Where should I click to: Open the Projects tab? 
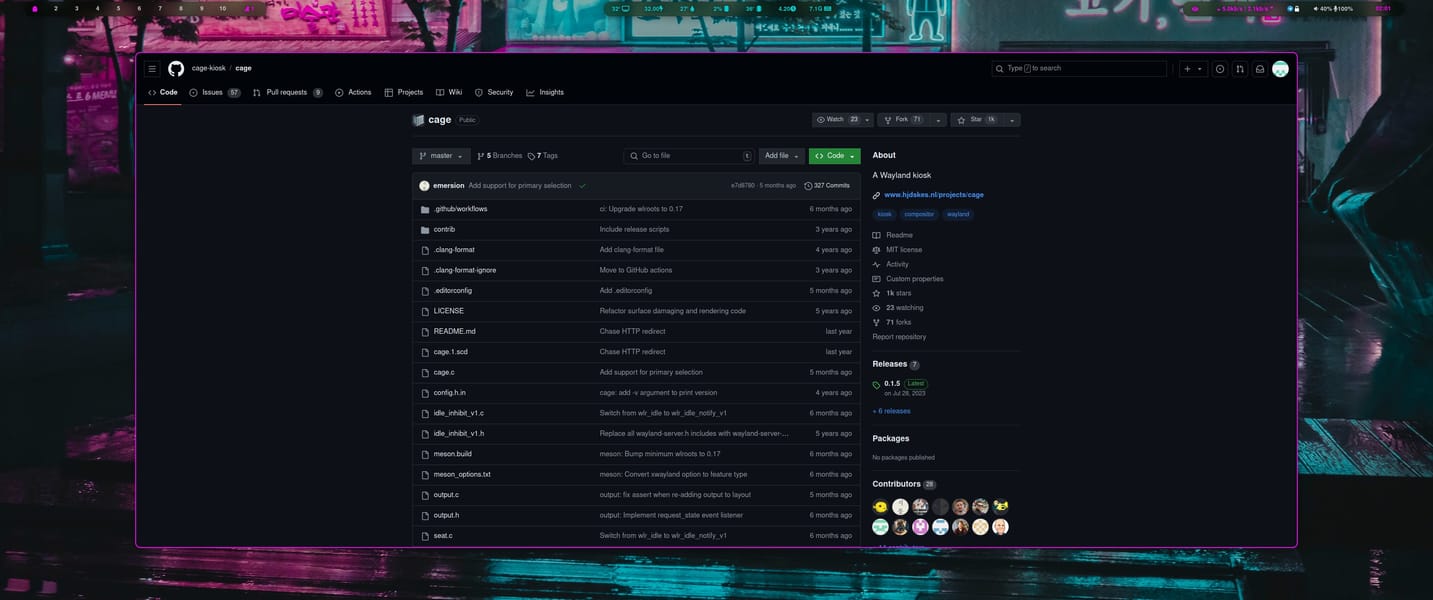tap(404, 92)
